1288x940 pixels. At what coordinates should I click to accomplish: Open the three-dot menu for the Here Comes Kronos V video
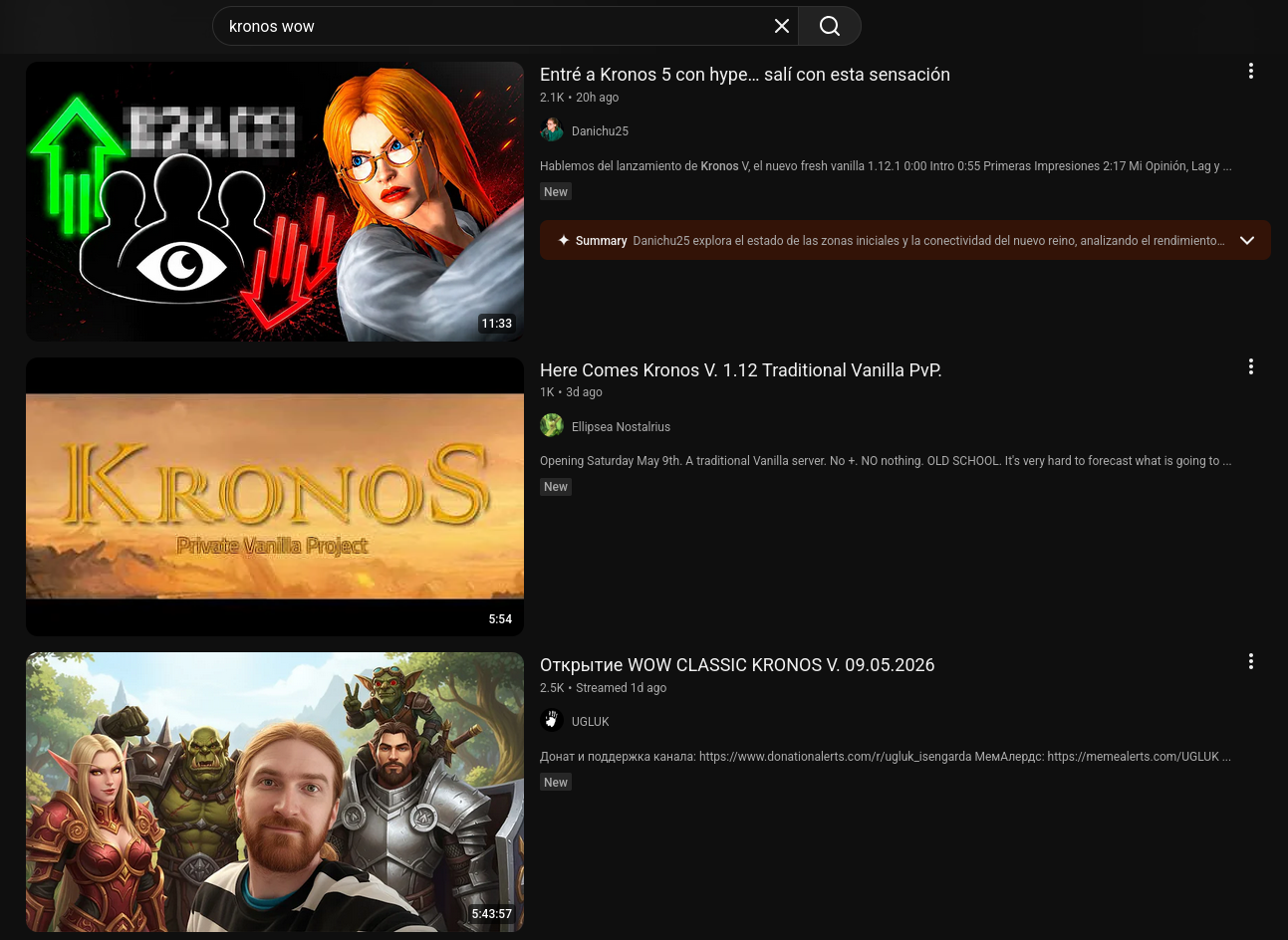coord(1251,366)
